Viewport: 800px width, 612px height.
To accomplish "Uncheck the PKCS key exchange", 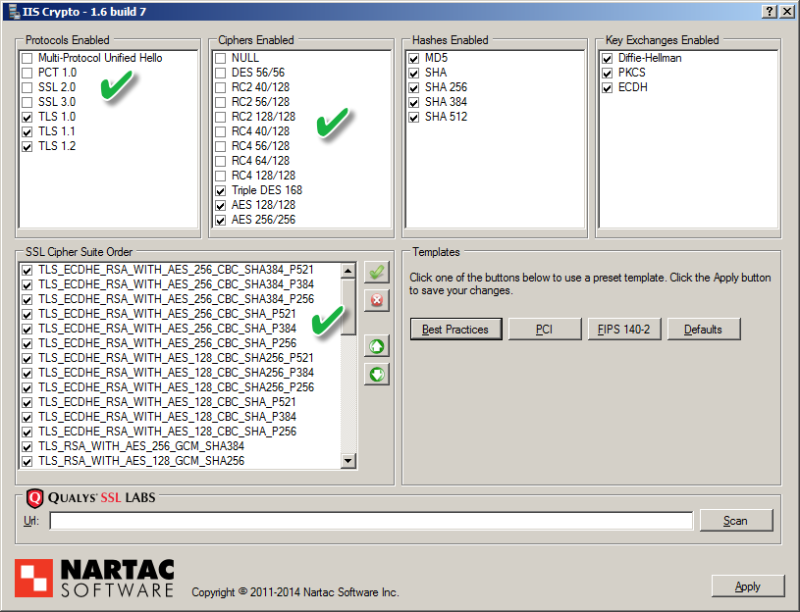I will point(607,73).
